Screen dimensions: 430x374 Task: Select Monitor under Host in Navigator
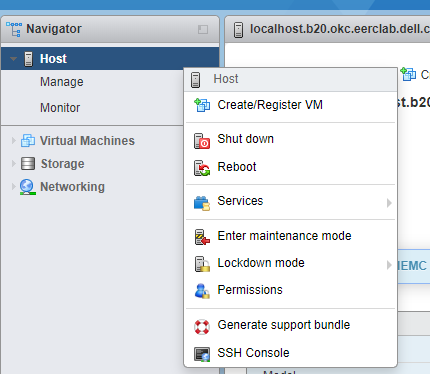pyautogui.click(x=60, y=108)
